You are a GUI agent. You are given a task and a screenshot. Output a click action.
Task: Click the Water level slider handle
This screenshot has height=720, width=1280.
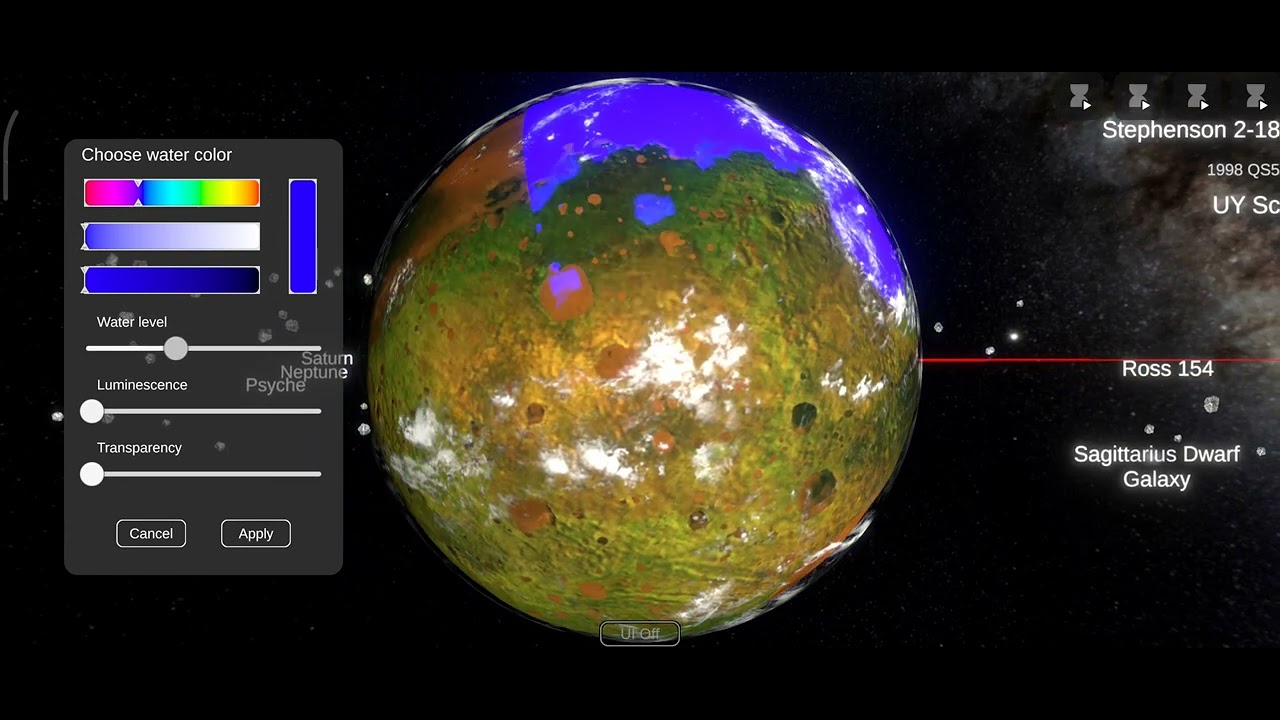point(175,348)
